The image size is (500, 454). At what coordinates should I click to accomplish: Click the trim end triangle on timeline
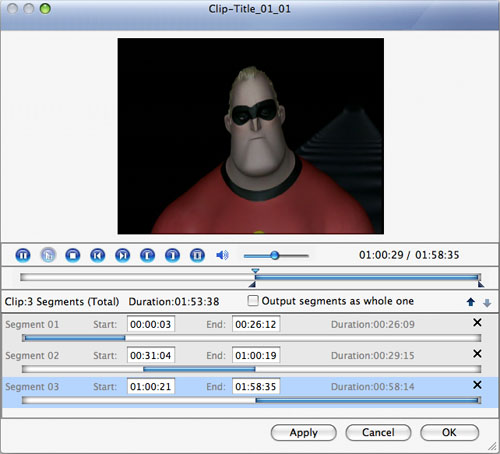(x=481, y=284)
